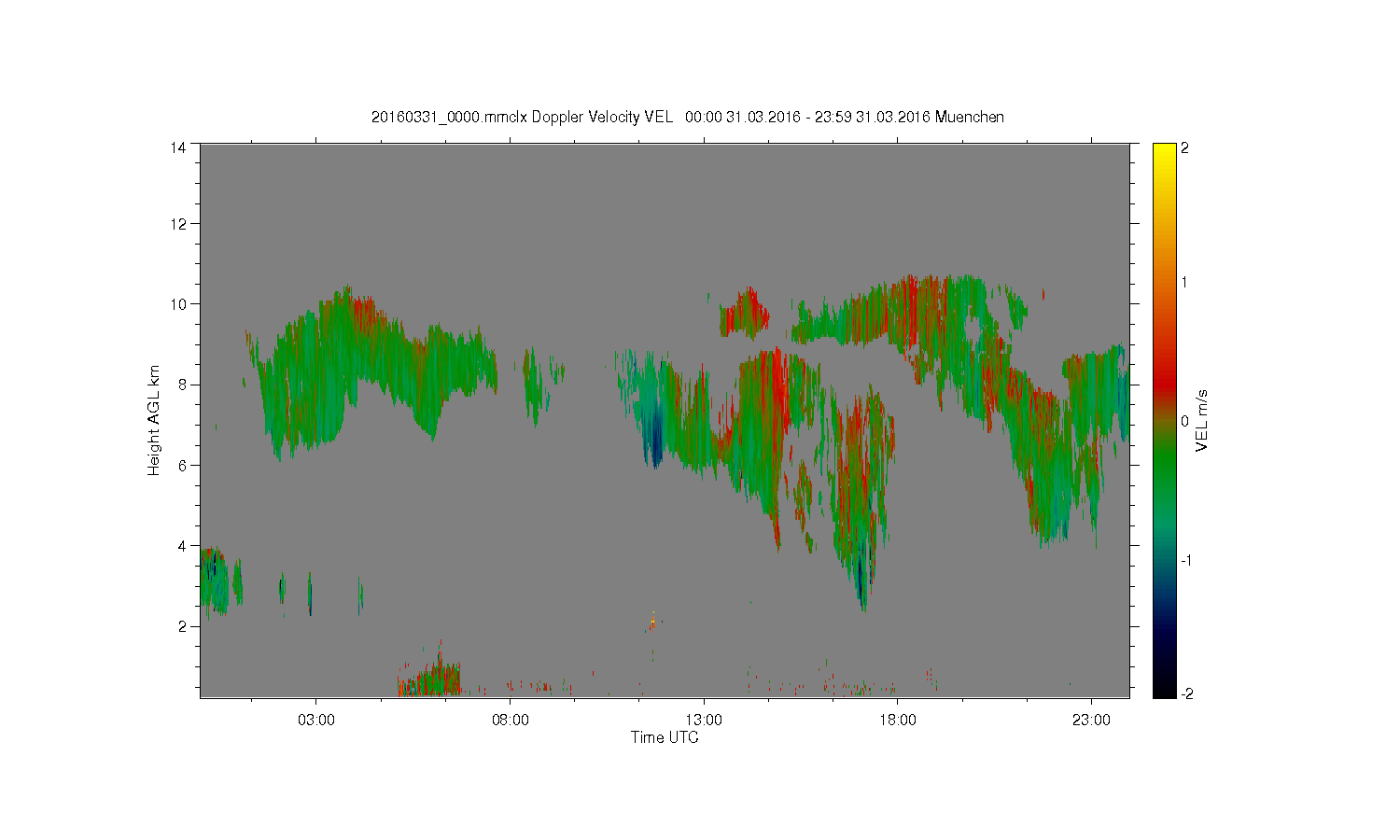The height and width of the screenshot is (840, 1400).
Task: Click the 18:00 time tick label
Action: (x=898, y=721)
